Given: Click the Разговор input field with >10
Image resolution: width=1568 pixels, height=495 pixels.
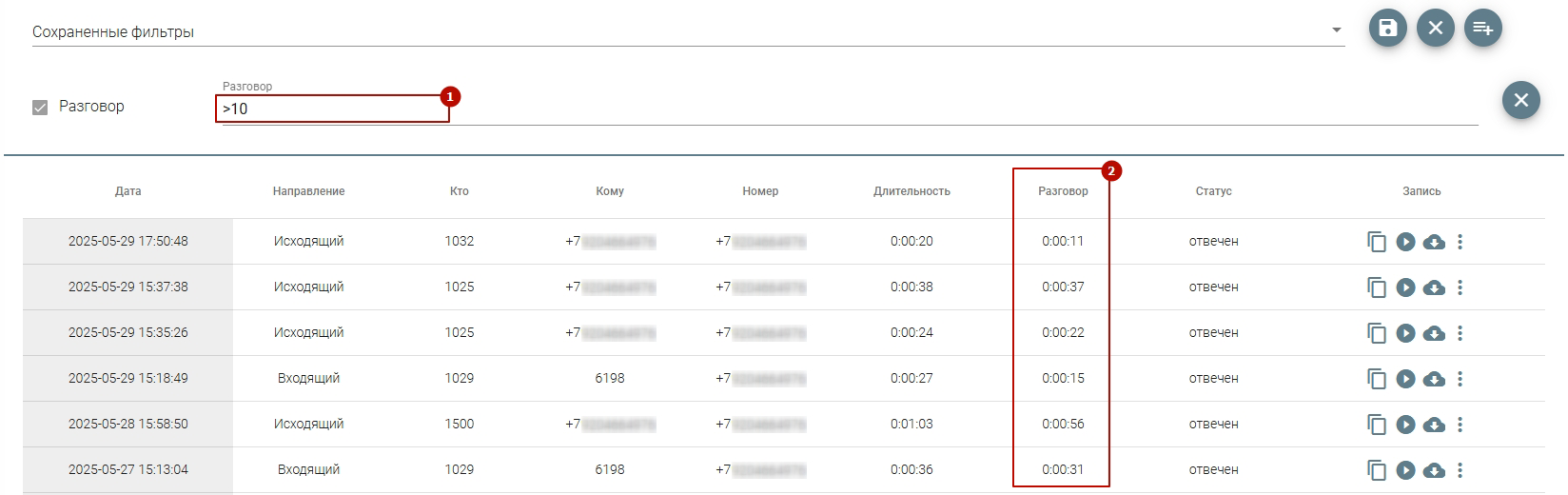Looking at the screenshot, I should click(x=332, y=109).
